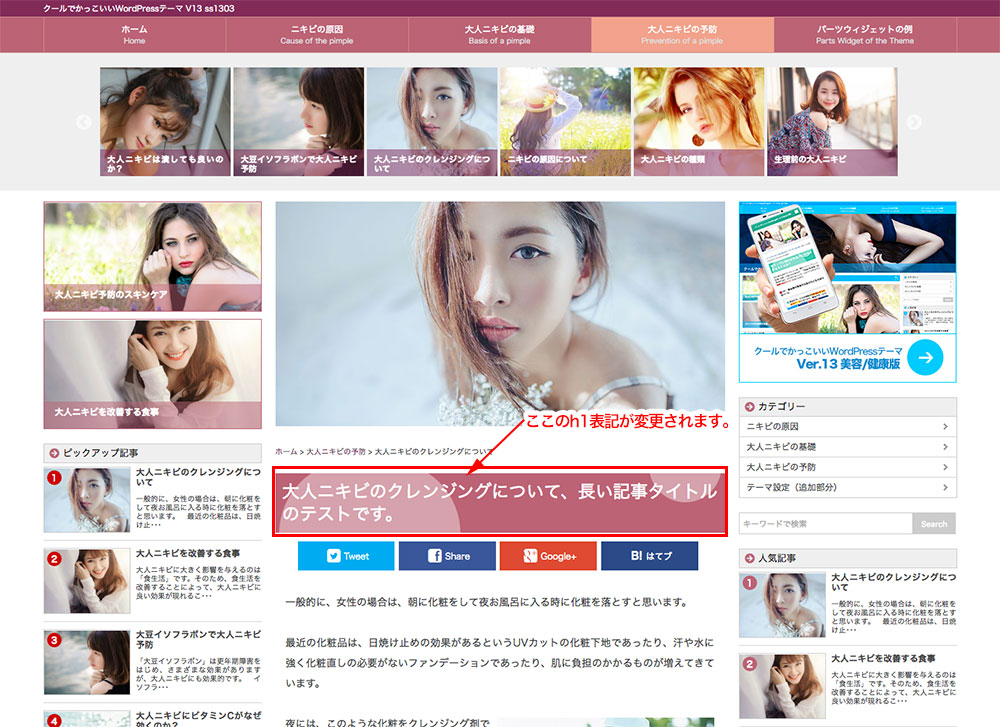Open carousel slide 大人ニキビは潰しても良いのか？
Screen dimensions: 1000x727
pyautogui.click(x=165, y=122)
